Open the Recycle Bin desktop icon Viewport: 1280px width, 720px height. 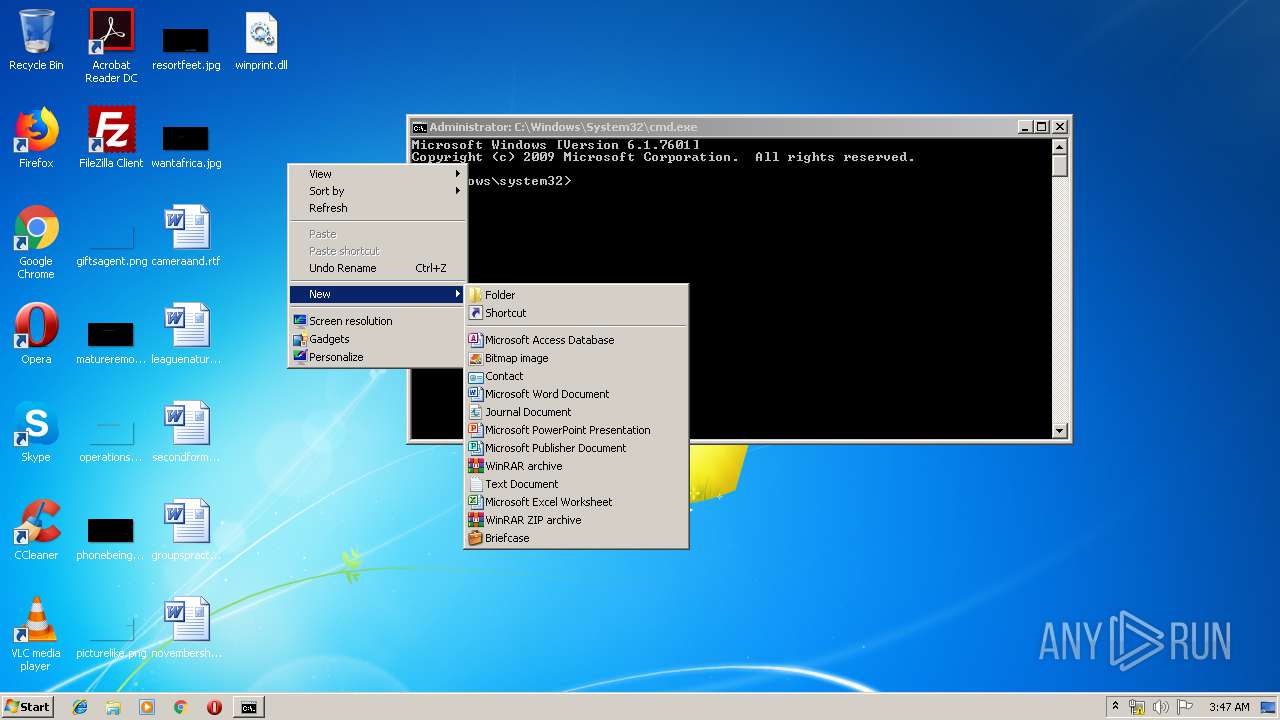point(36,40)
